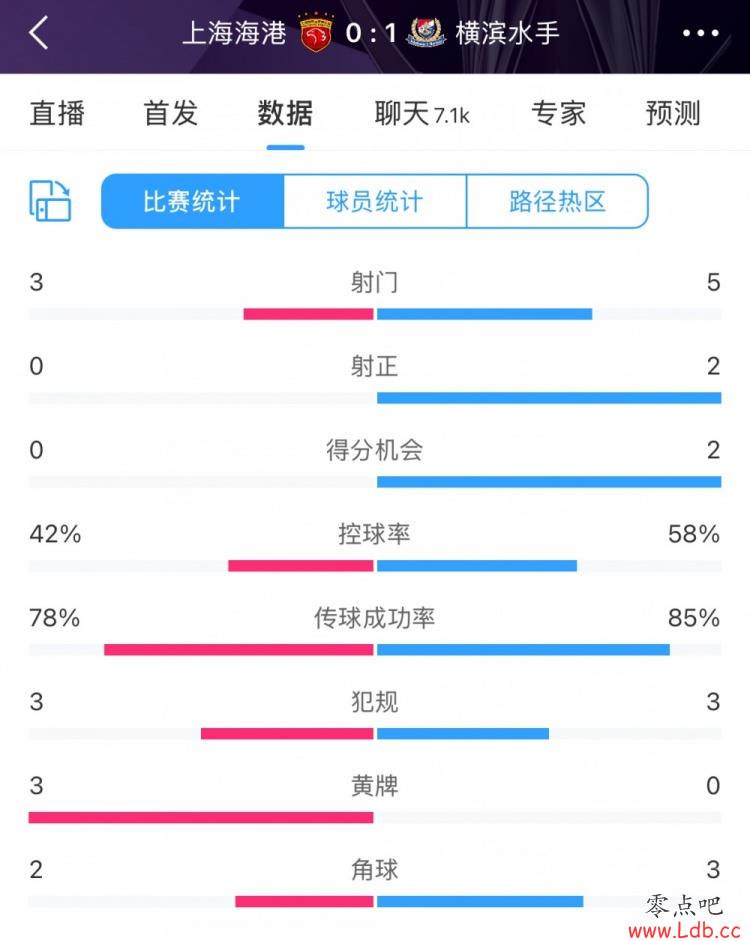This screenshot has height=941, width=750.
Task: Open the 预测 tab
Action: (673, 113)
